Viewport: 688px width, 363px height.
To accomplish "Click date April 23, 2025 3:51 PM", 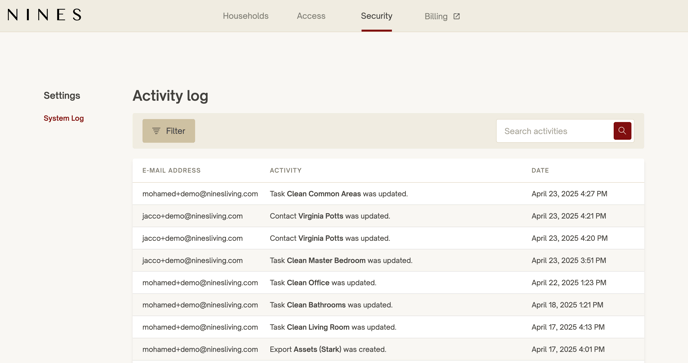I will click(x=569, y=260).
